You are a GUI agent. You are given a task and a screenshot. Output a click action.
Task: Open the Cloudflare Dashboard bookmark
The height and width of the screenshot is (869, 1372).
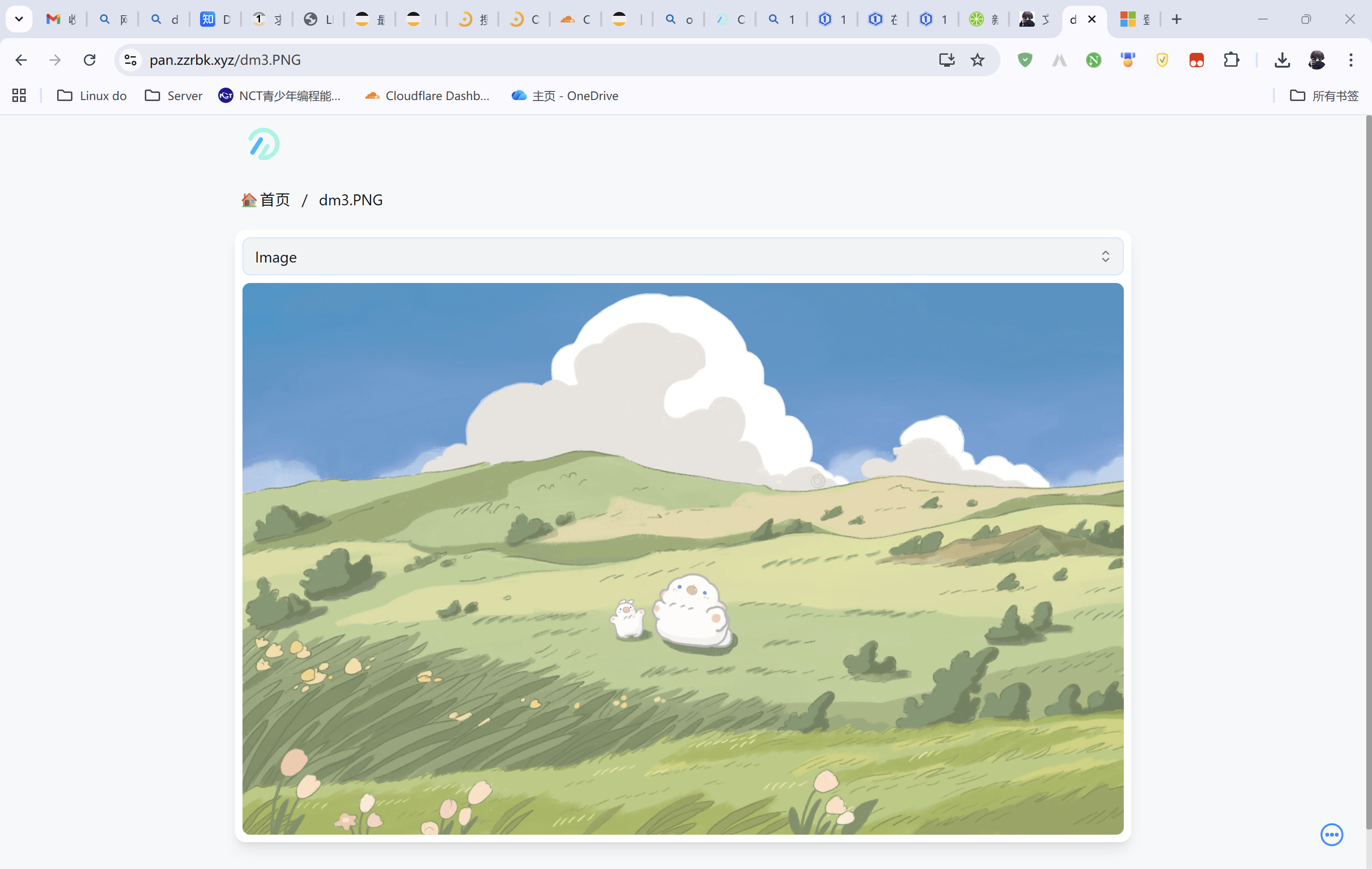[x=427, y=96]
